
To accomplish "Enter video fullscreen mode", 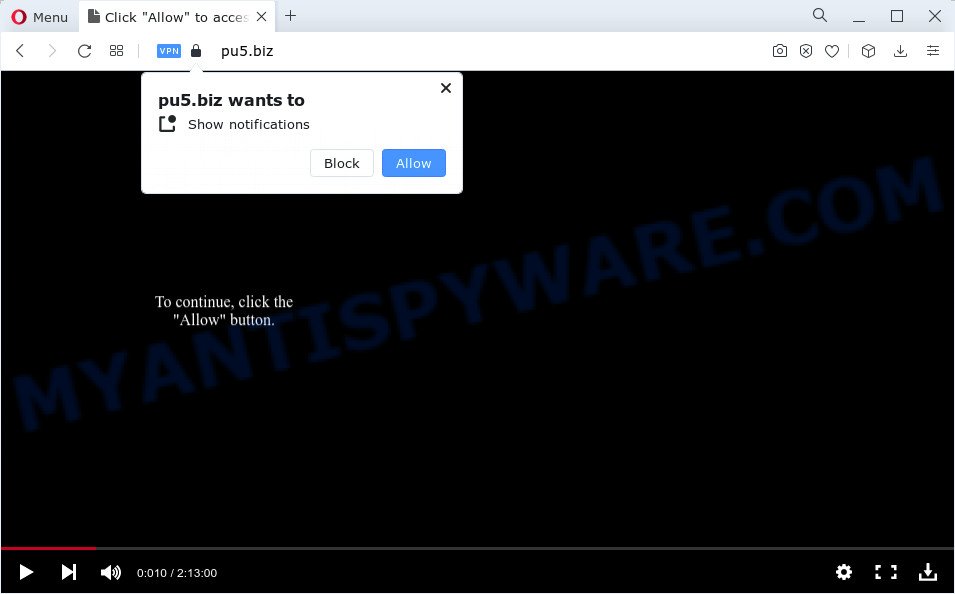I will [886, 572].
